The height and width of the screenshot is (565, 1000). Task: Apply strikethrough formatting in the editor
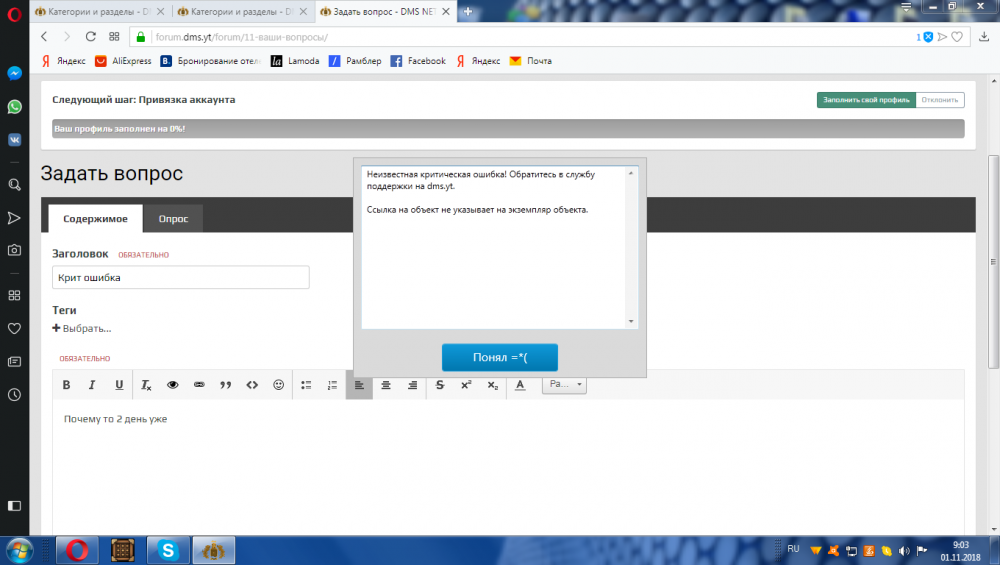tap(439, 385)
